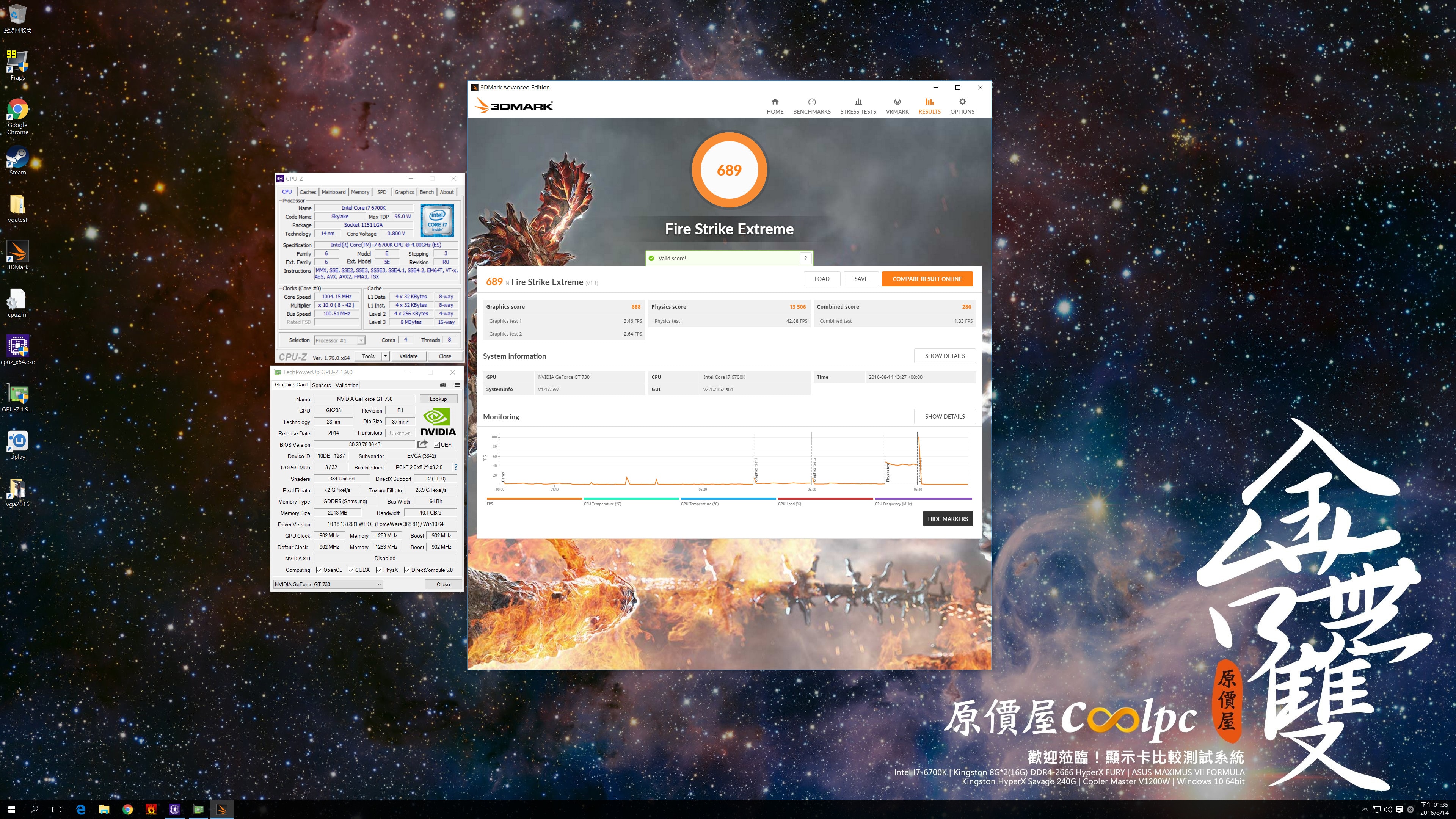This screenshot has height=819, width=1456.
Task: Click the purple CPU Frequency legend bar
Action: click(923, 499)
